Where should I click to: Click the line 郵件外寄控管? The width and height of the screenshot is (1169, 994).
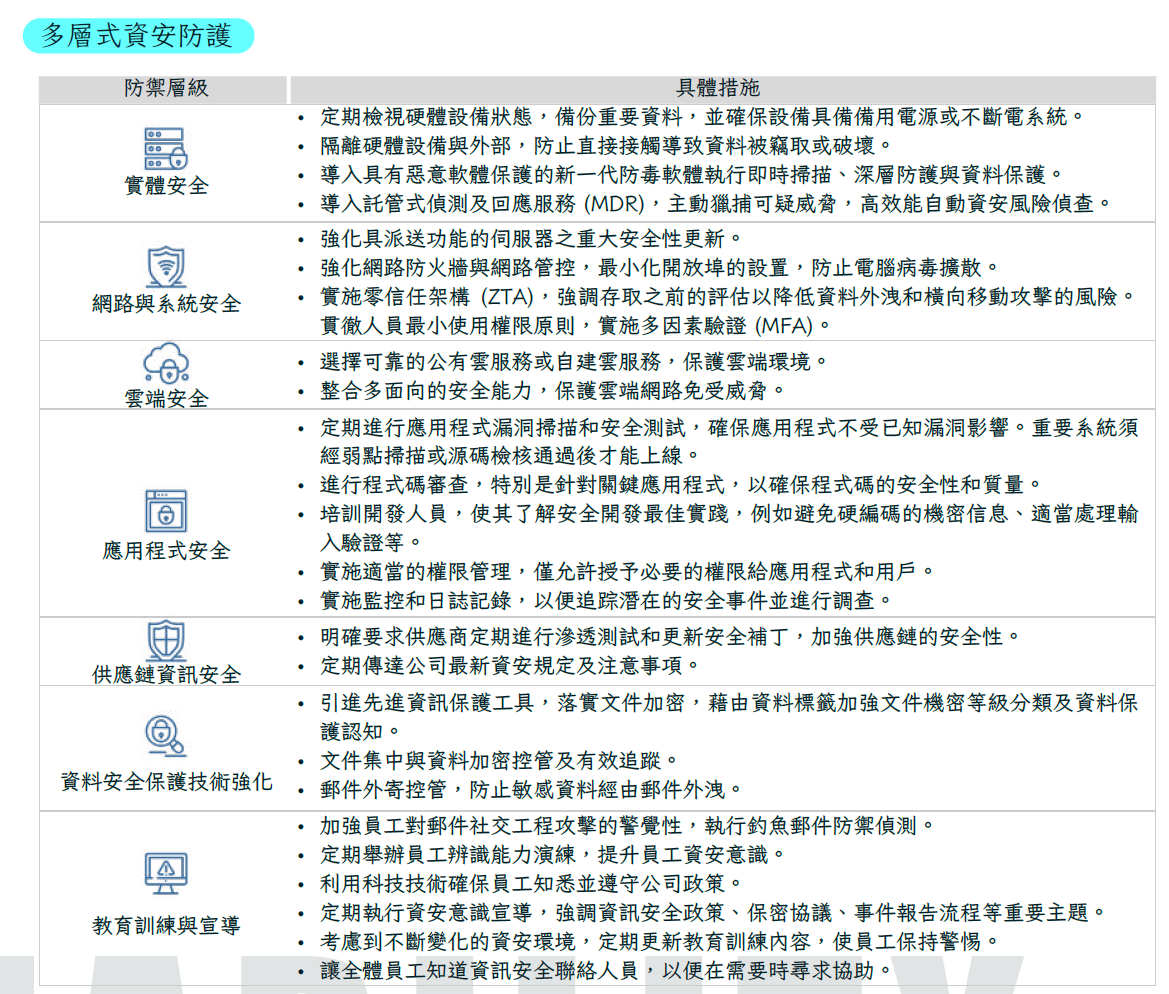(x=532, y=790)
